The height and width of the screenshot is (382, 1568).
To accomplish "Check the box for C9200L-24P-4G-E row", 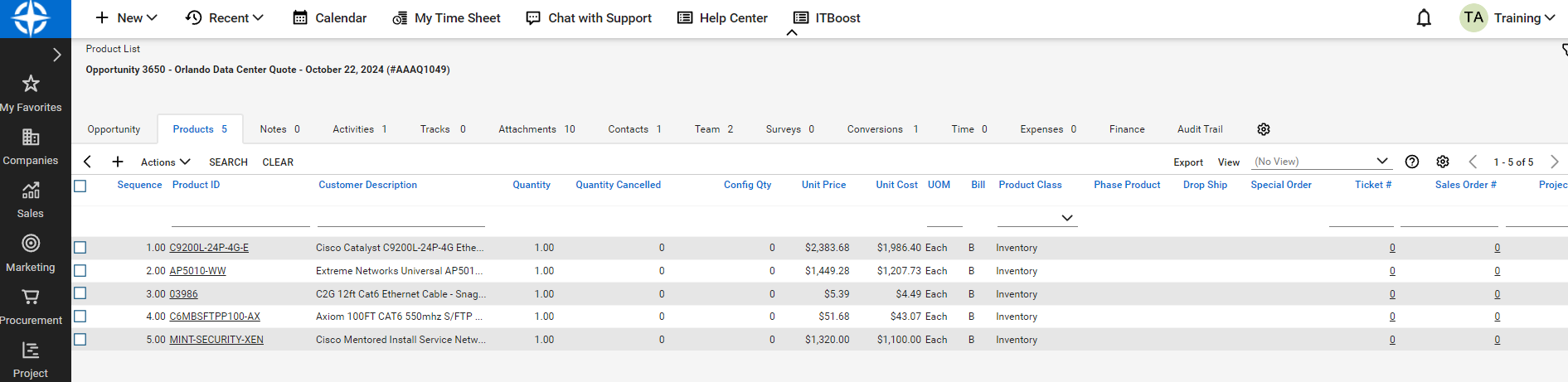I will click(x=80, y=248).
